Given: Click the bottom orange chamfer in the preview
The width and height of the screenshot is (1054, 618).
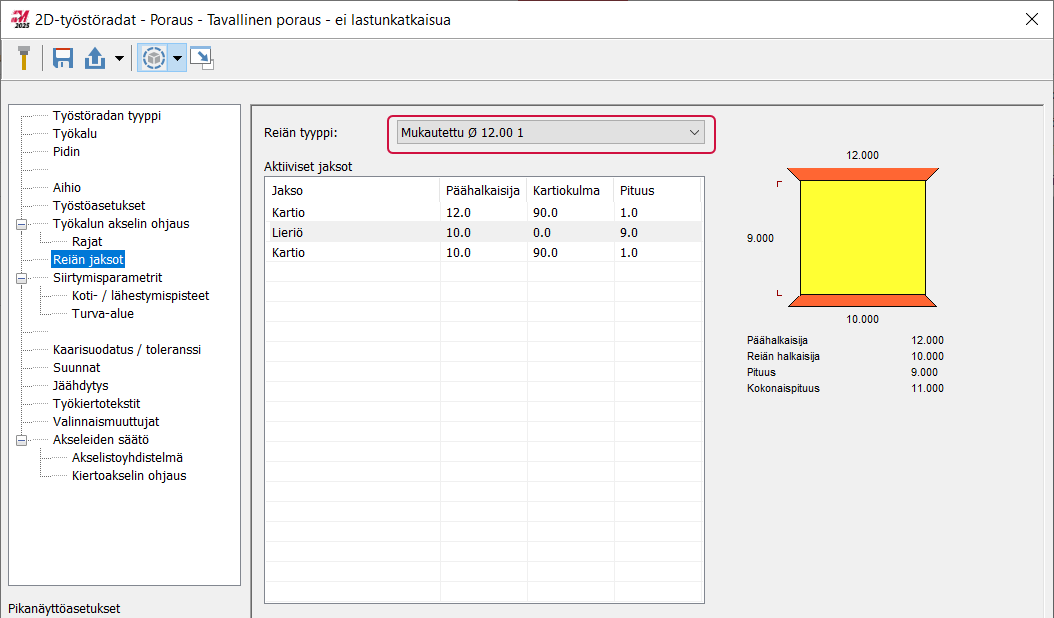Looking at the screenshot, I should (862, 301).
